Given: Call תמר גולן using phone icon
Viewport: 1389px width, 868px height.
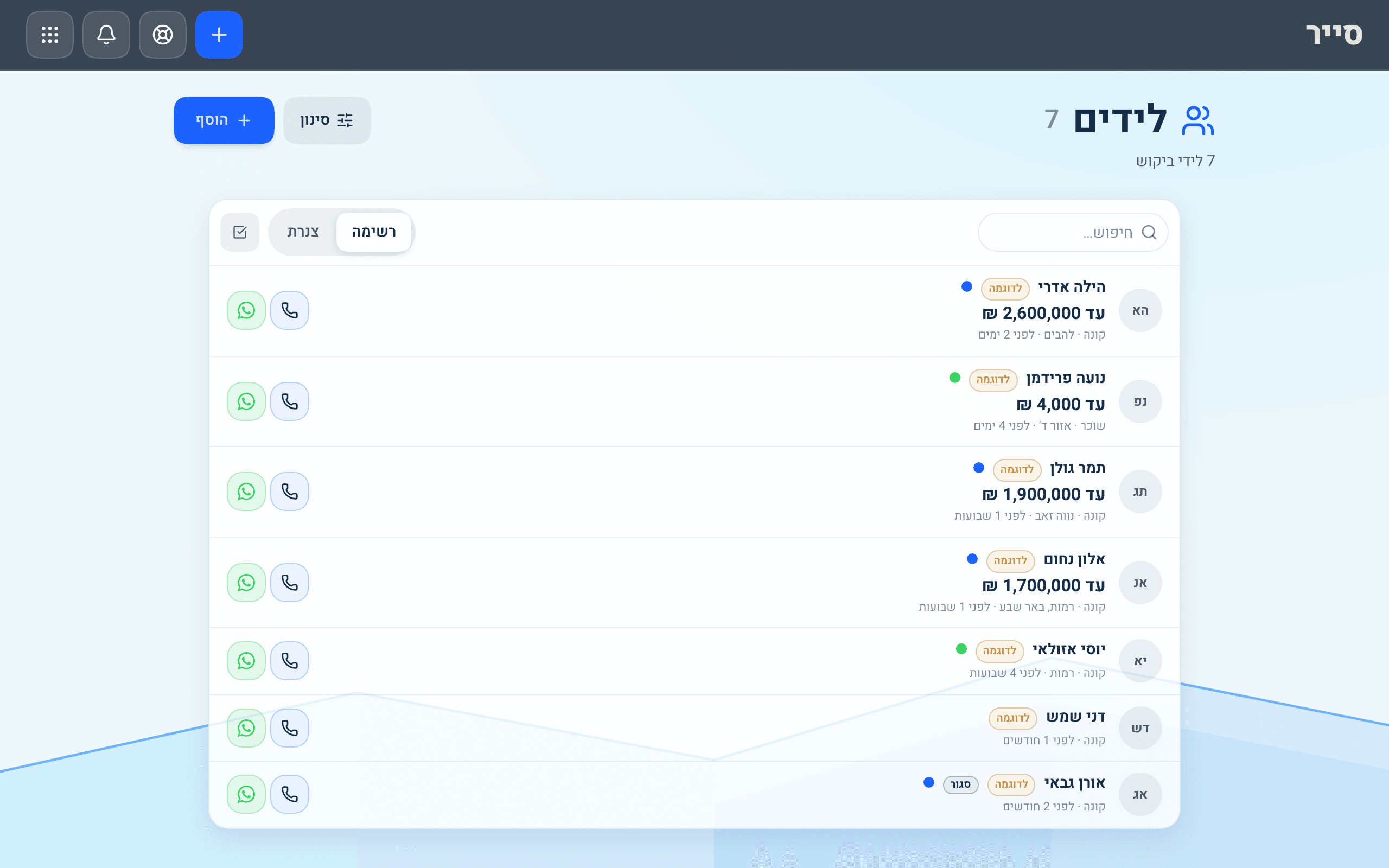Looking at the screenshot, I should coord(289,492).
